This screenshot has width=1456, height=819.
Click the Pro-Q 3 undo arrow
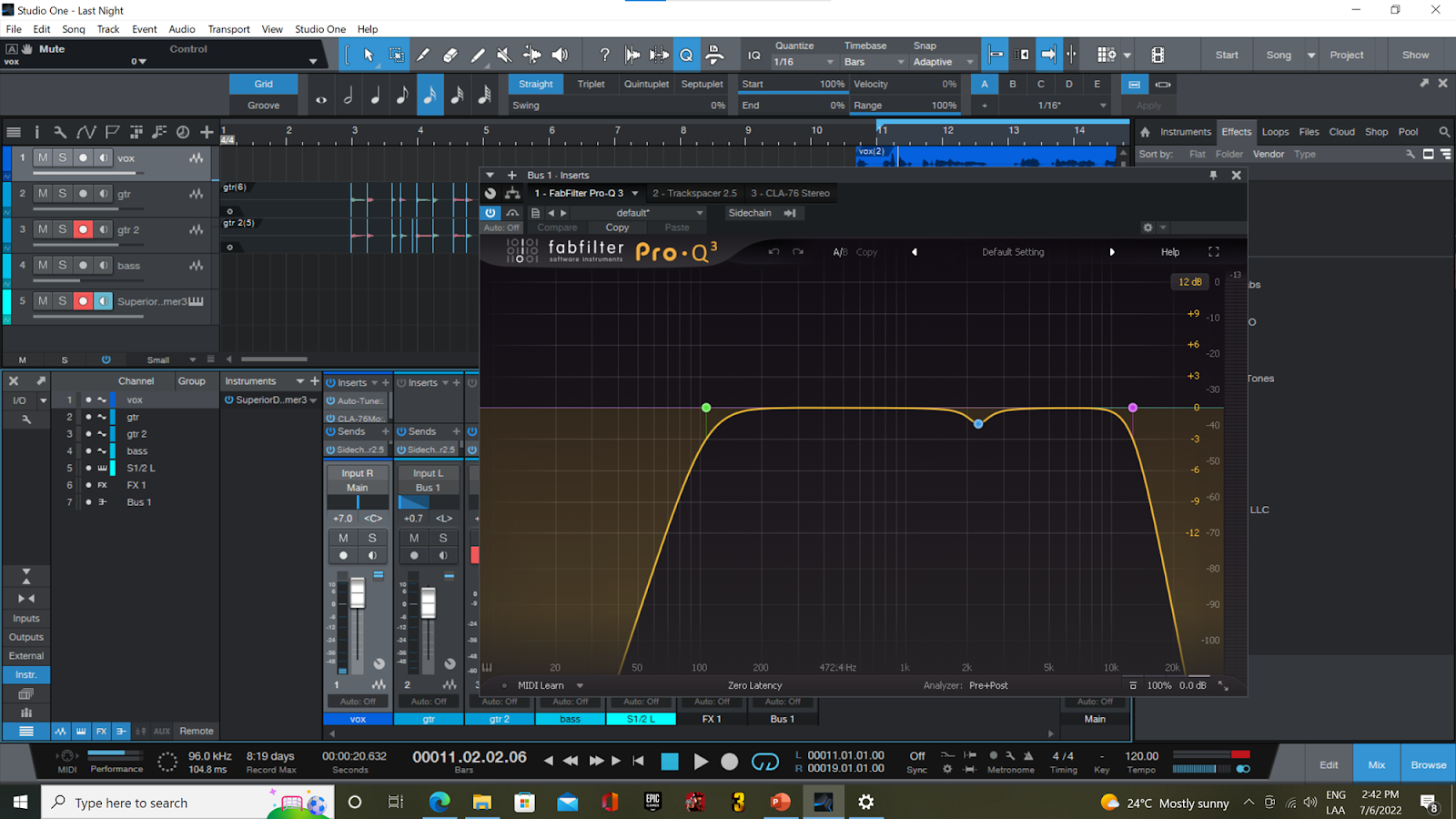(x=773, y=252)
